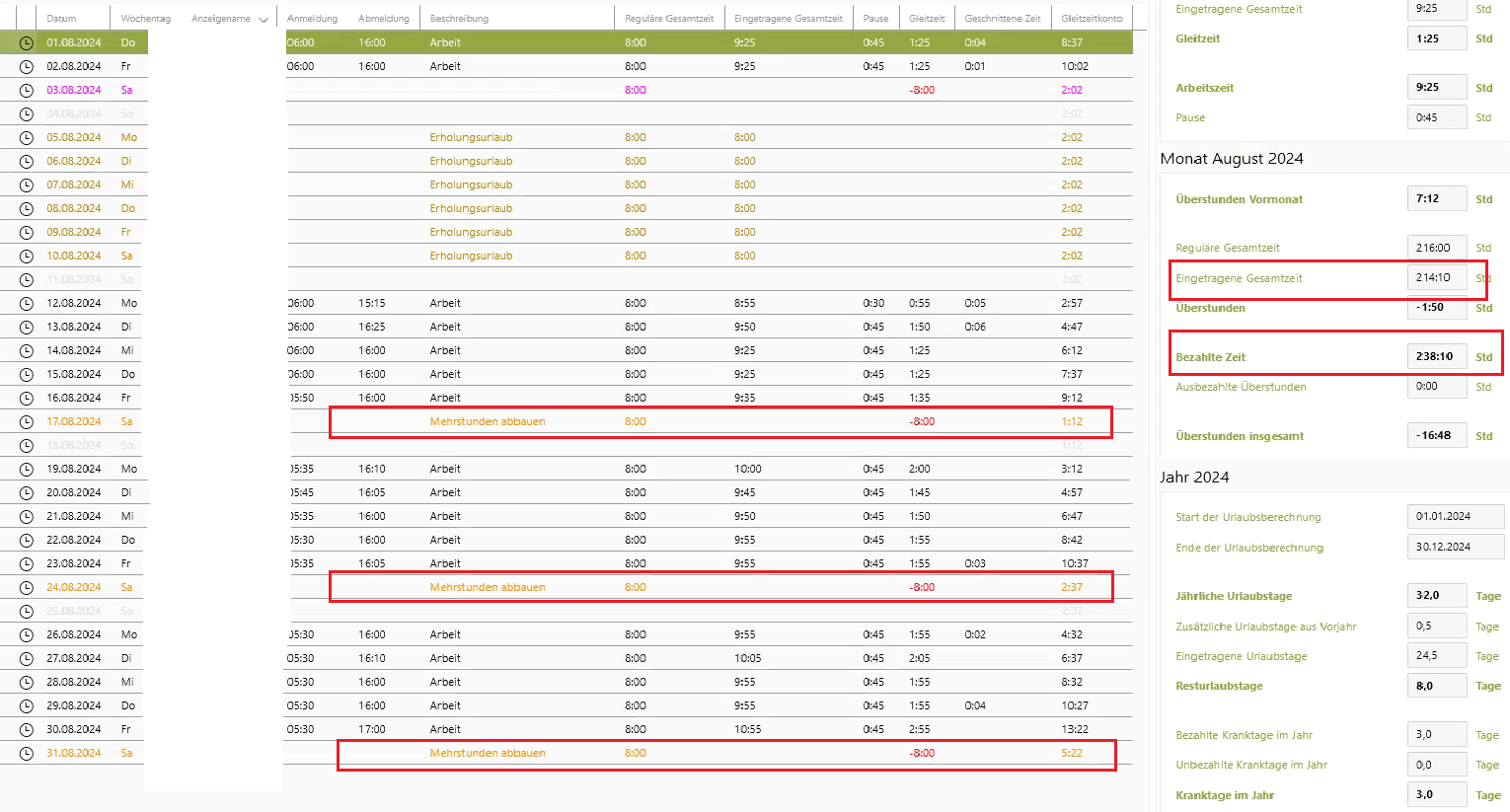Open the Anzeigename column dropdown arrow
Viewport: 1510px width, 812px height.
coord(264,20)
